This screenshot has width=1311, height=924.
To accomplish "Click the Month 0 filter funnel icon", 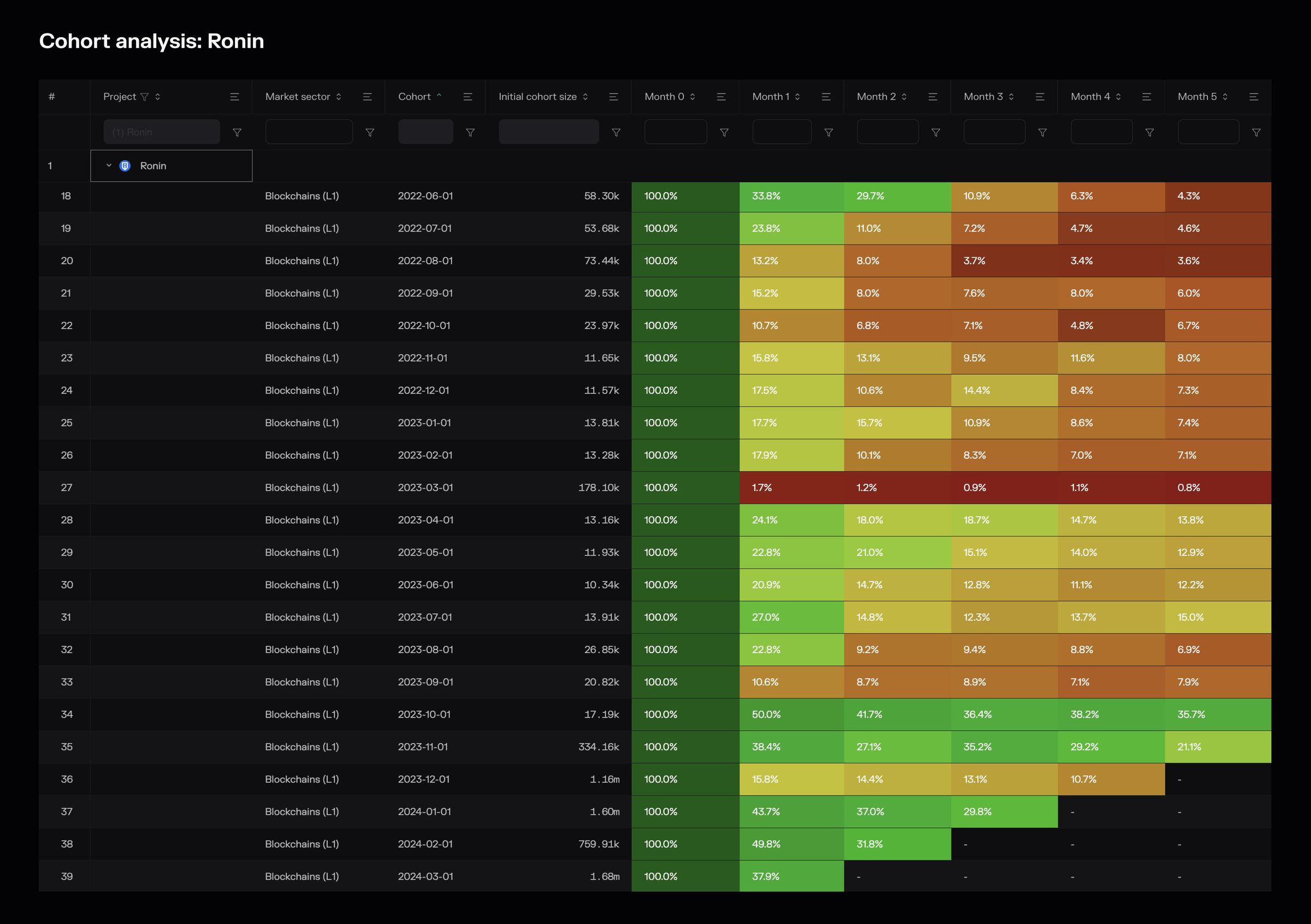I will pos(724,132).
